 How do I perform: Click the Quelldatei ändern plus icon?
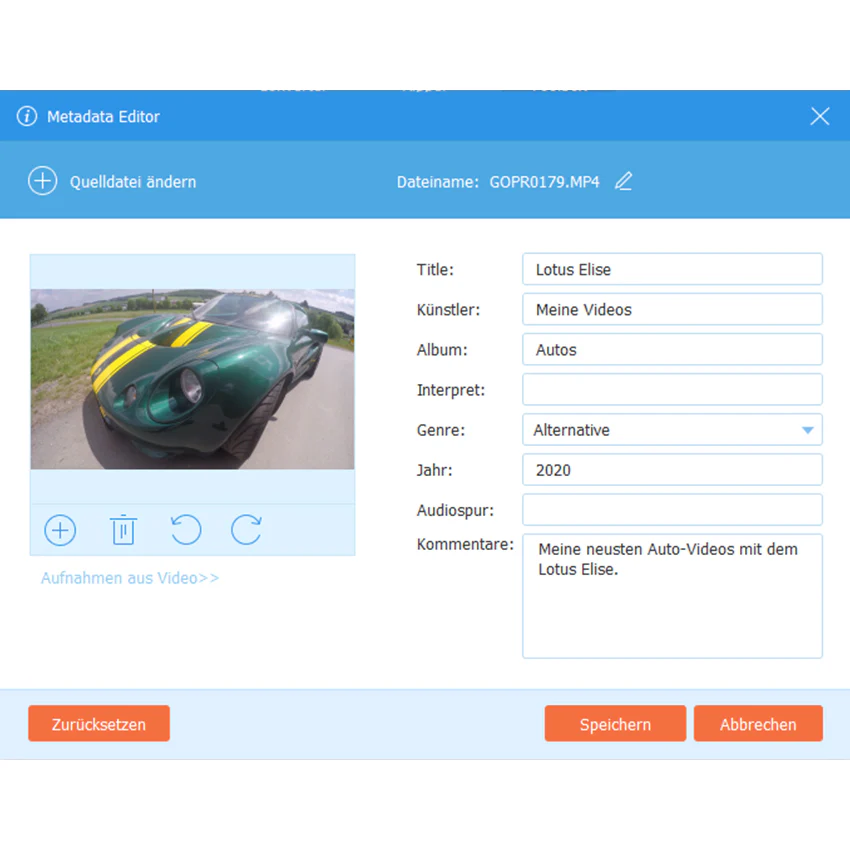[x=42, y=181]
